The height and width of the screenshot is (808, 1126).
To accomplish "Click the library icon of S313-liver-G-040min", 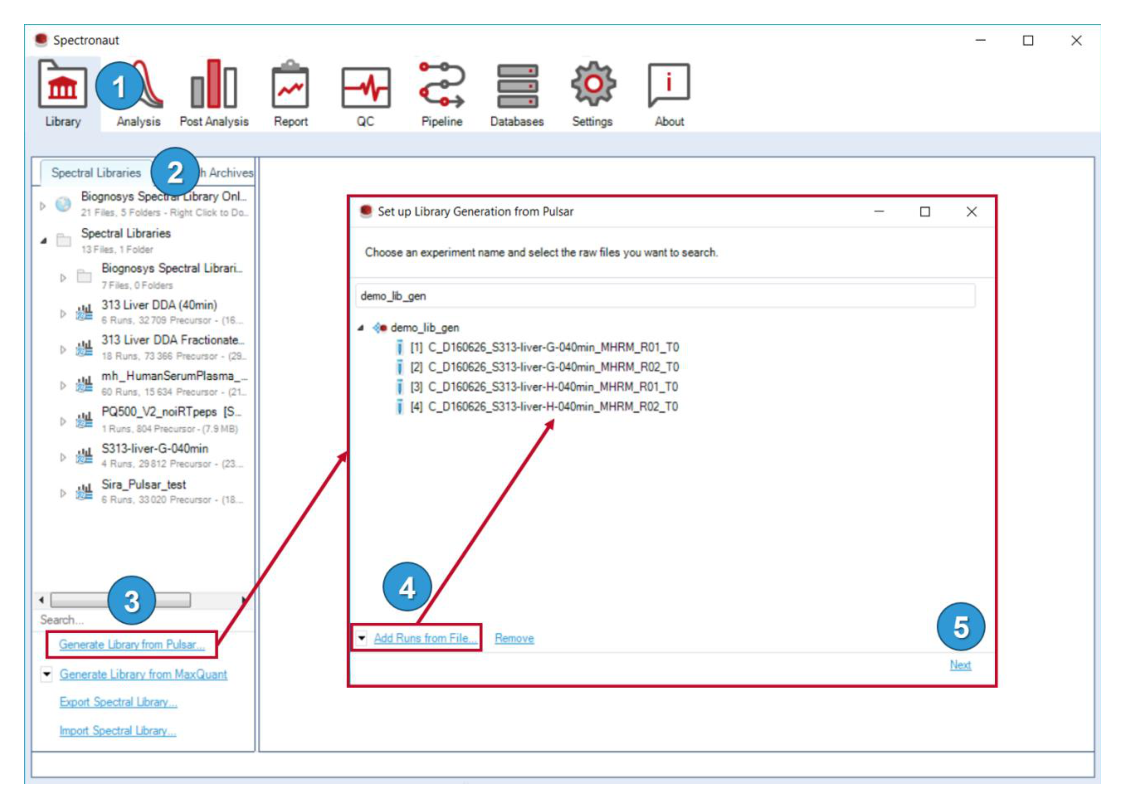I will point(84,456).
